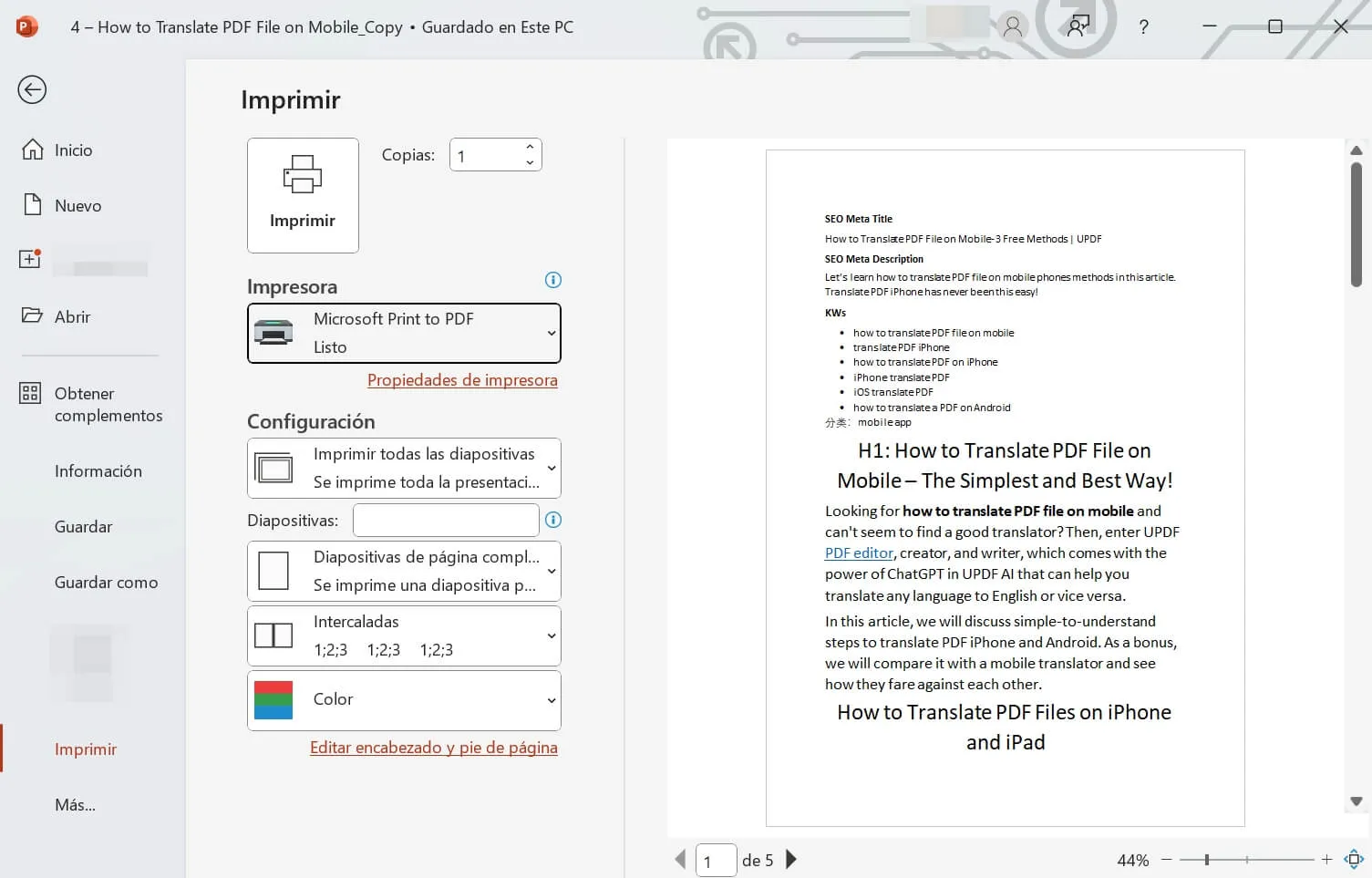Decrease the Copias count with down arrow

click(x=530, y=163)
